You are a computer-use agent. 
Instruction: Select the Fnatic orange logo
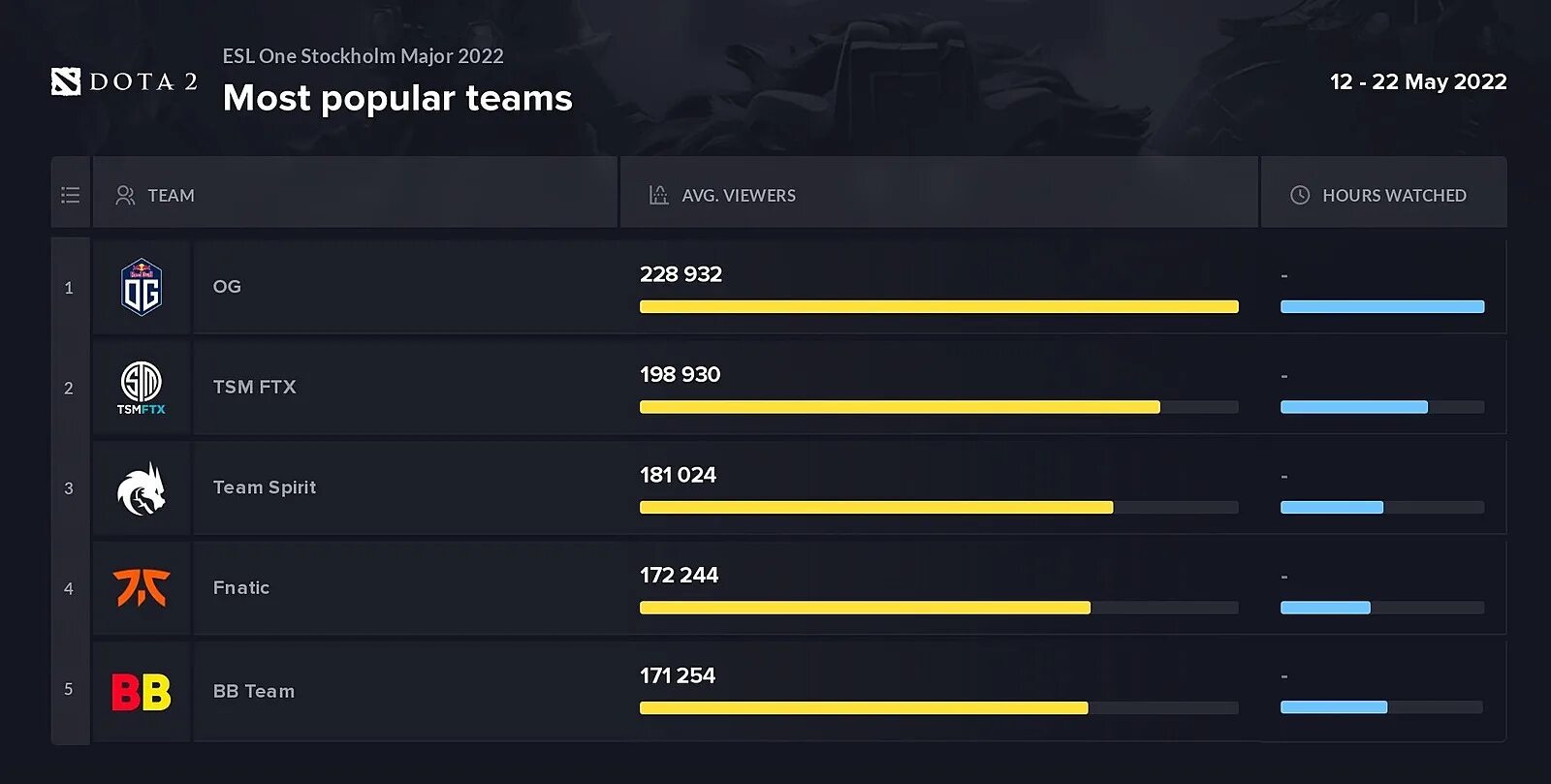(x=142, y=588)
